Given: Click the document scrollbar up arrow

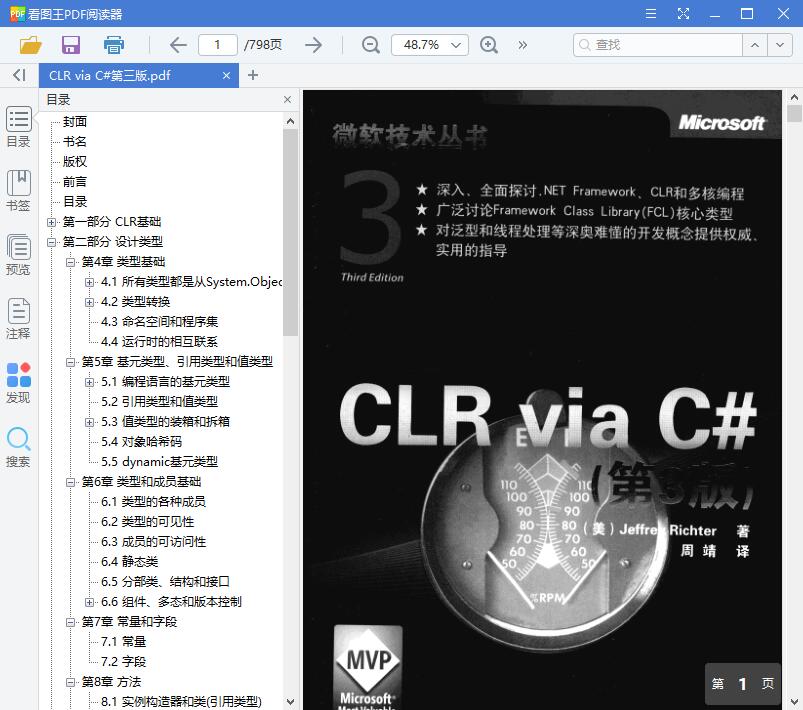Looking at the screenshot, I should 794,97.
